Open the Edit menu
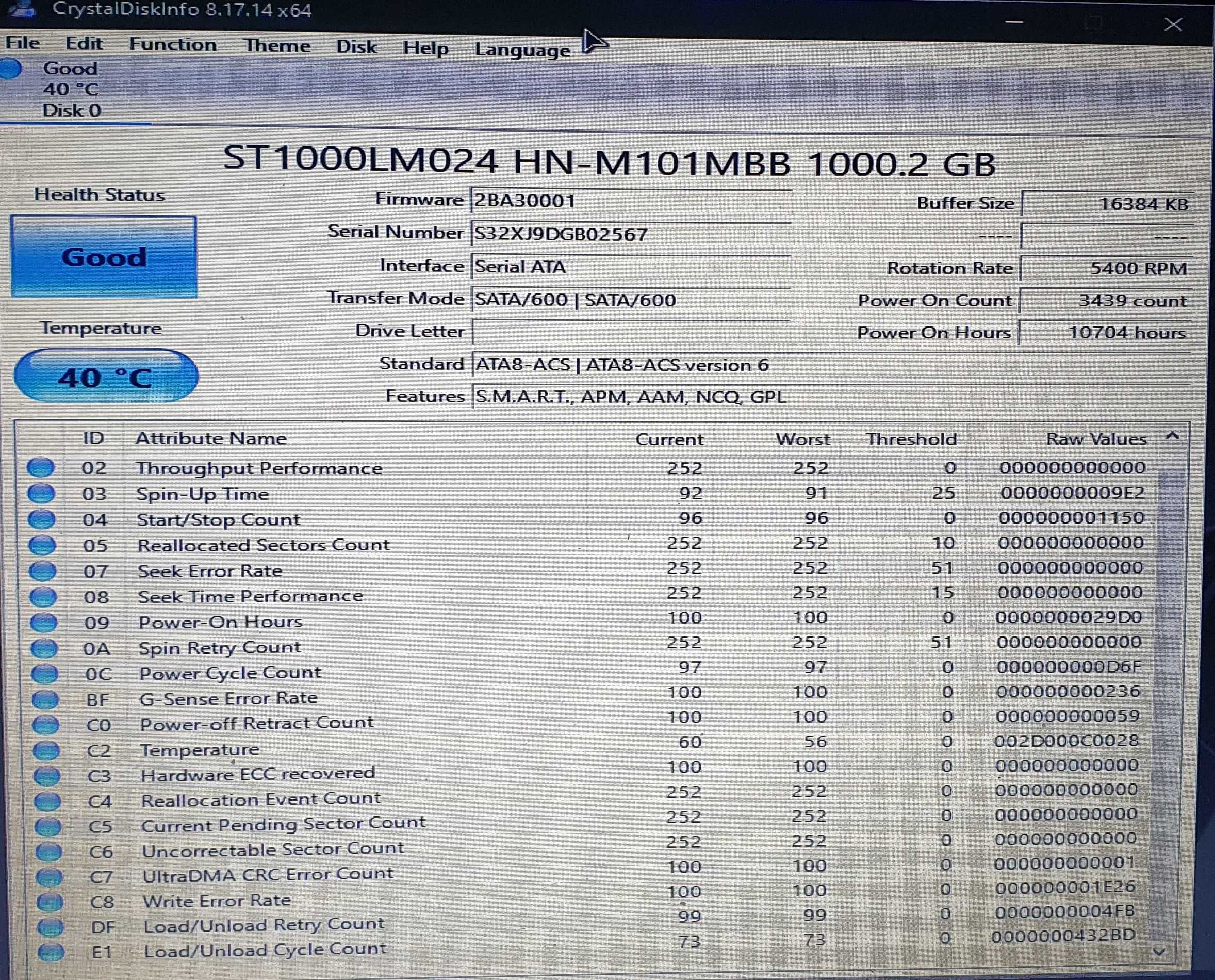Image resolution: width=1215 pixels, height=980 pixels. (84, 43)
